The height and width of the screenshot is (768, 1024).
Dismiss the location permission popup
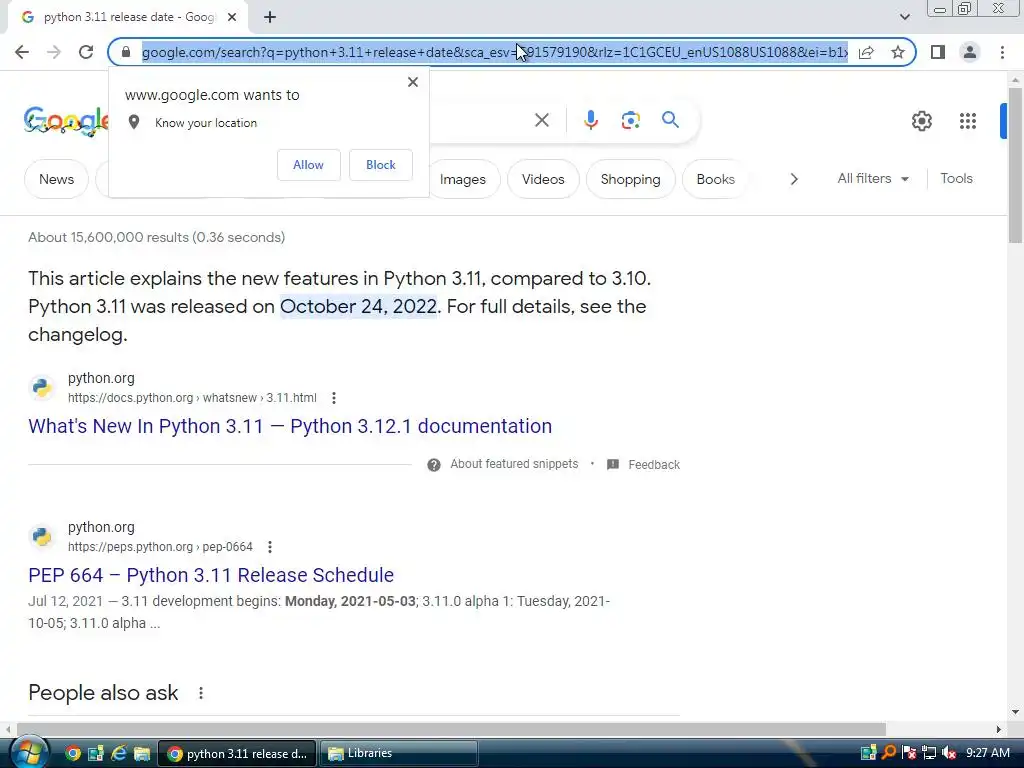pos(413,82)
